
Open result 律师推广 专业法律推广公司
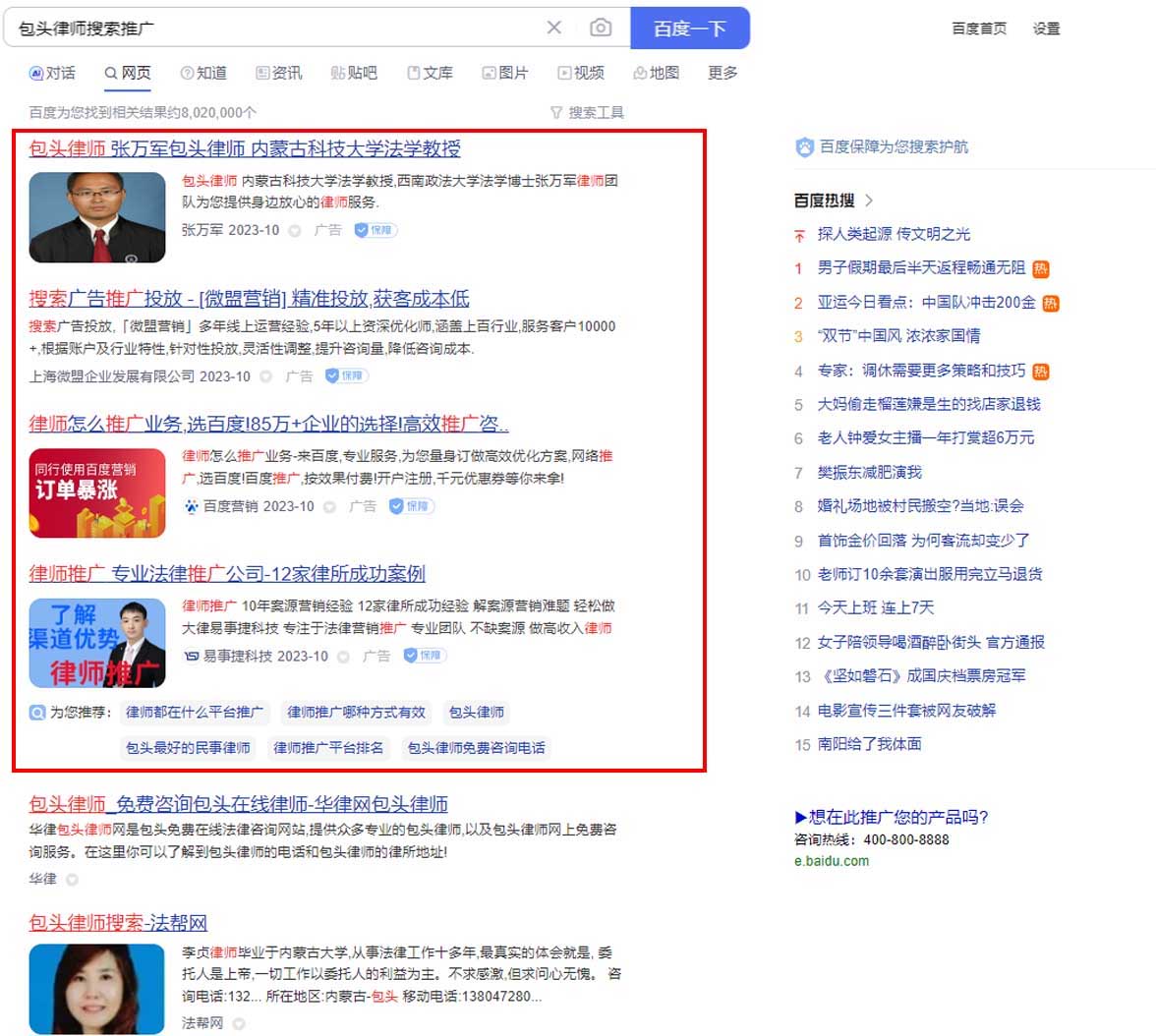227,574
